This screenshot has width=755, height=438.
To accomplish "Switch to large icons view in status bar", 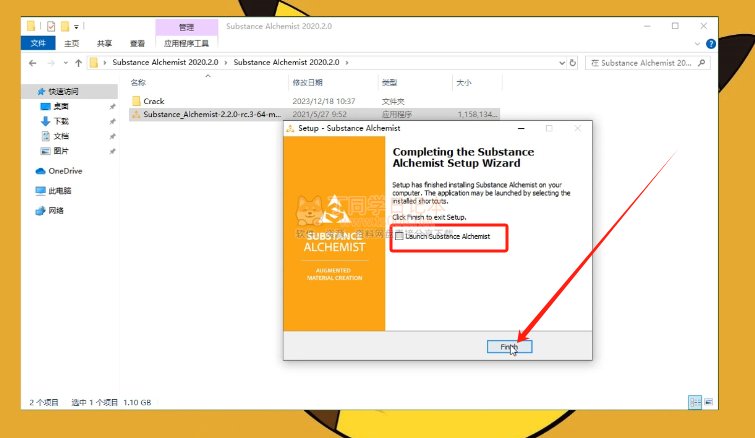I will pyautogui.click(x=709, y=402).
